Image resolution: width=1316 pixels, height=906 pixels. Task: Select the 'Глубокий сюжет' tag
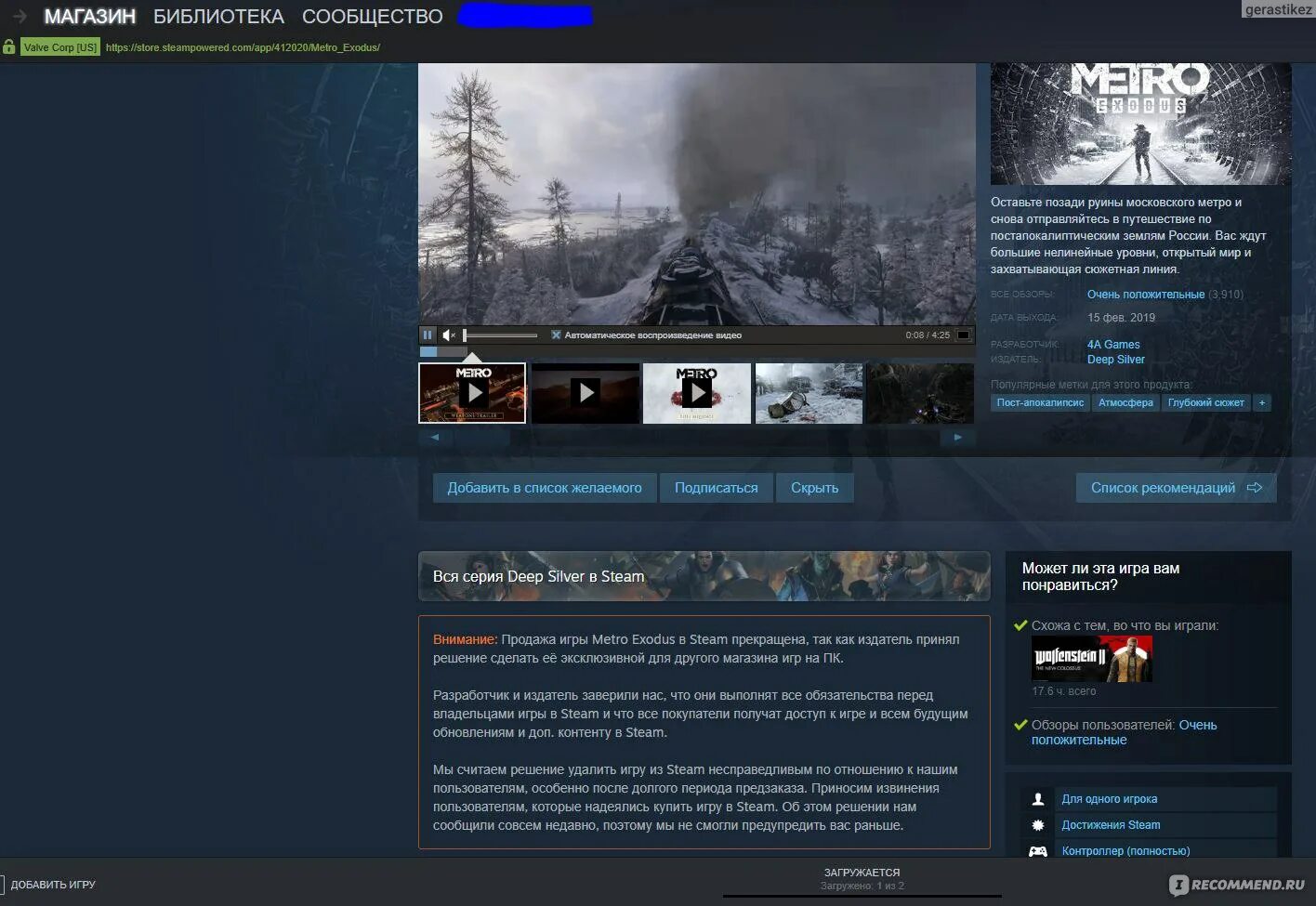click(1205, 403)
